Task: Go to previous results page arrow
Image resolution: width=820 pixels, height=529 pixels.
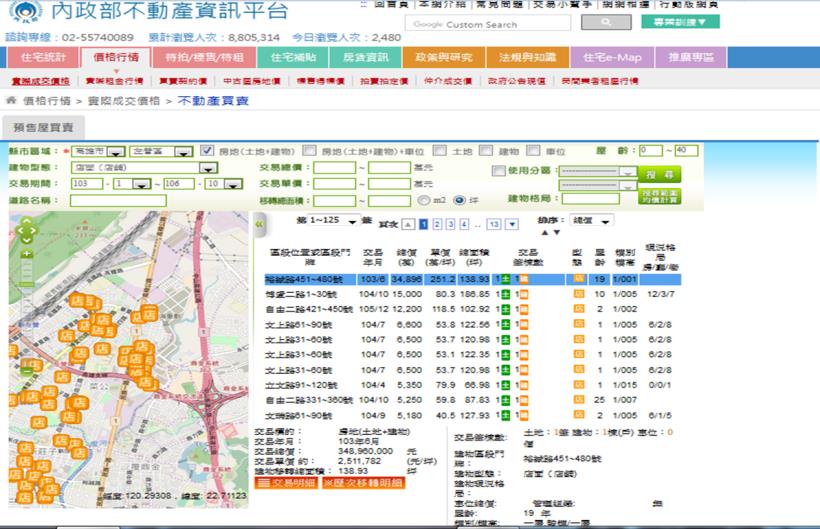Action: click(408, 224)
